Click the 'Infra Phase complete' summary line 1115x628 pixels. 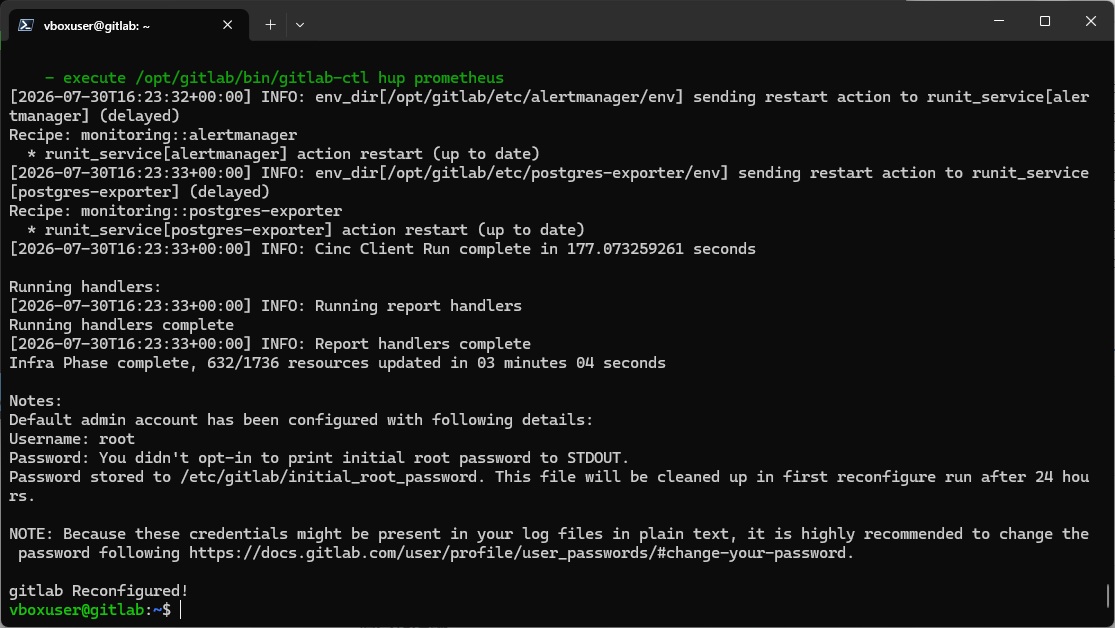(337, 363)
